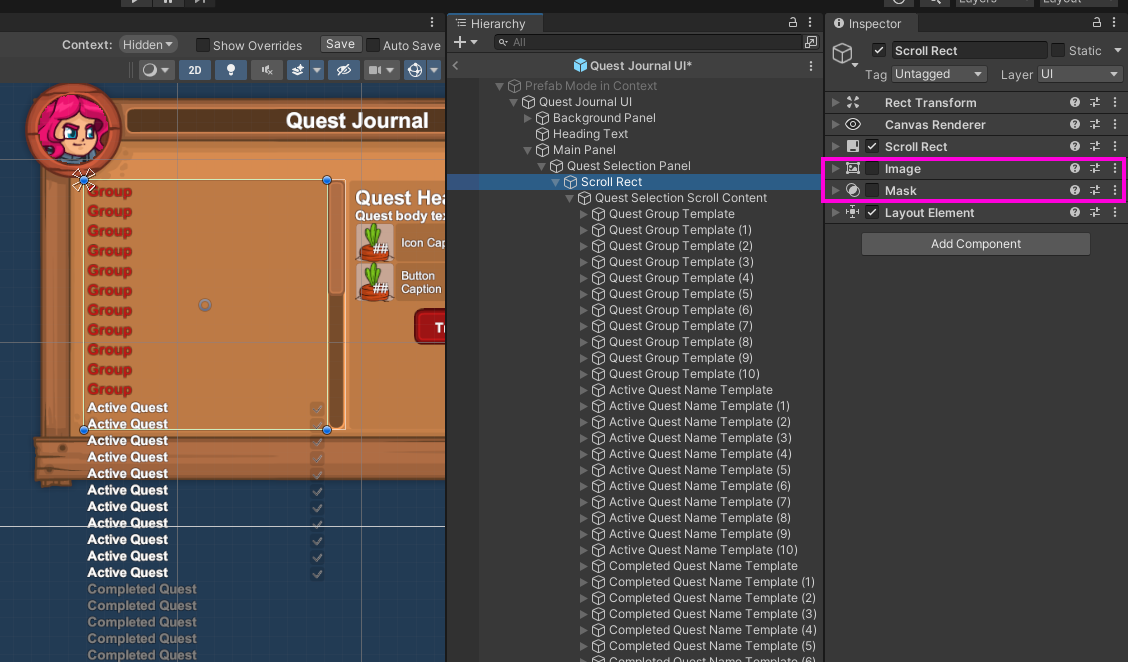Expand the Layout Element component
Viewport: 1128px width, 662px height.
click(835, 212)
